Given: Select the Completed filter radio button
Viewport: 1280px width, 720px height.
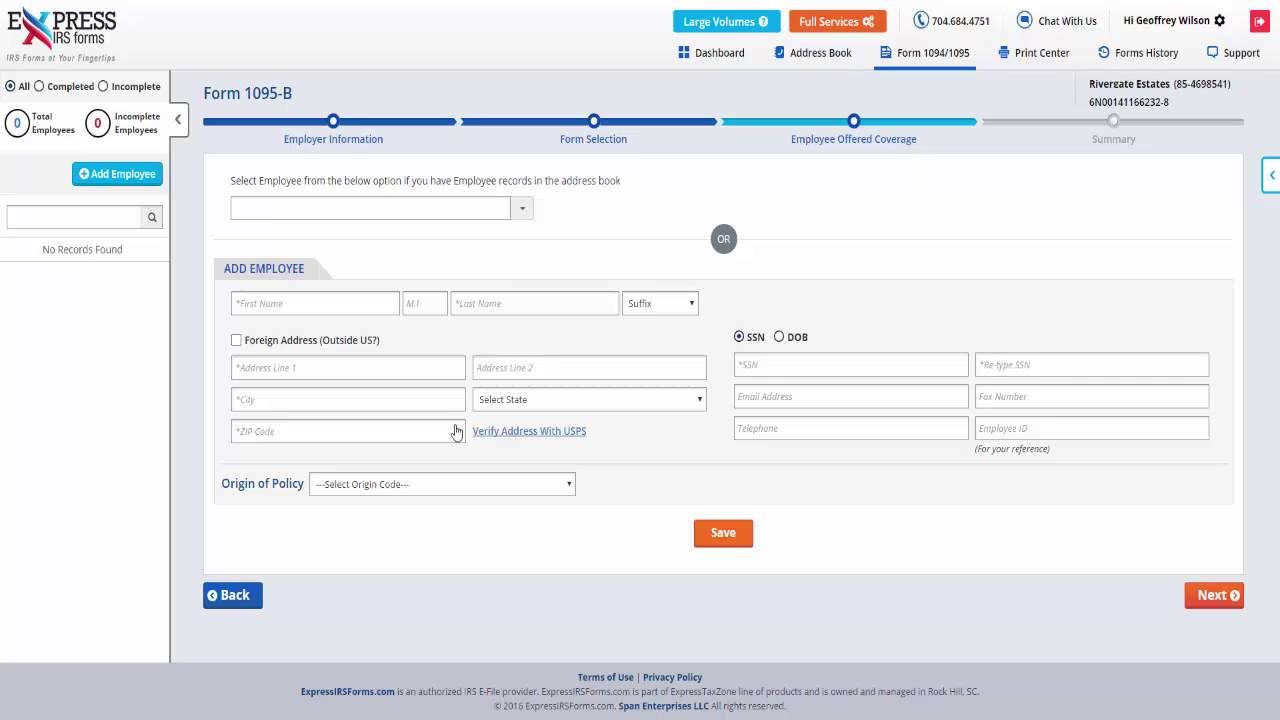Looking at the screenshot, I should pyautogui.click(x=39, y=86).
